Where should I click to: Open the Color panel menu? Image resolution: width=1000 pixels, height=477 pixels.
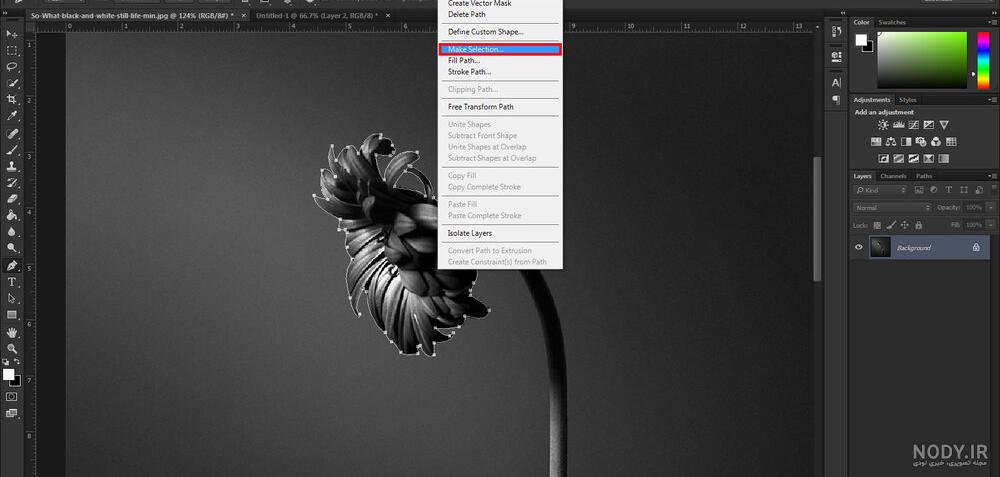992,23
